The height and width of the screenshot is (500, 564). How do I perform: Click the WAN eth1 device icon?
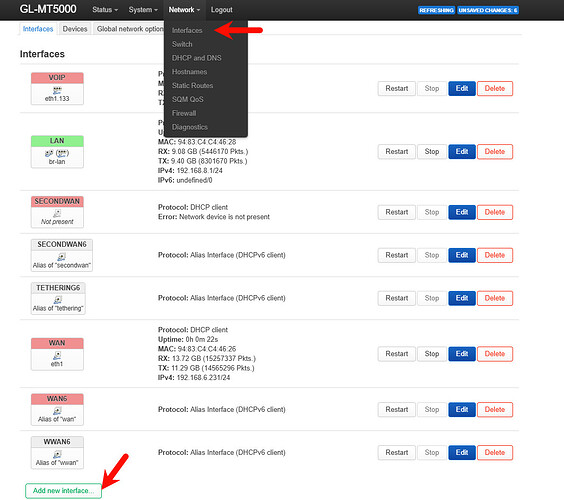click(57, 355)
